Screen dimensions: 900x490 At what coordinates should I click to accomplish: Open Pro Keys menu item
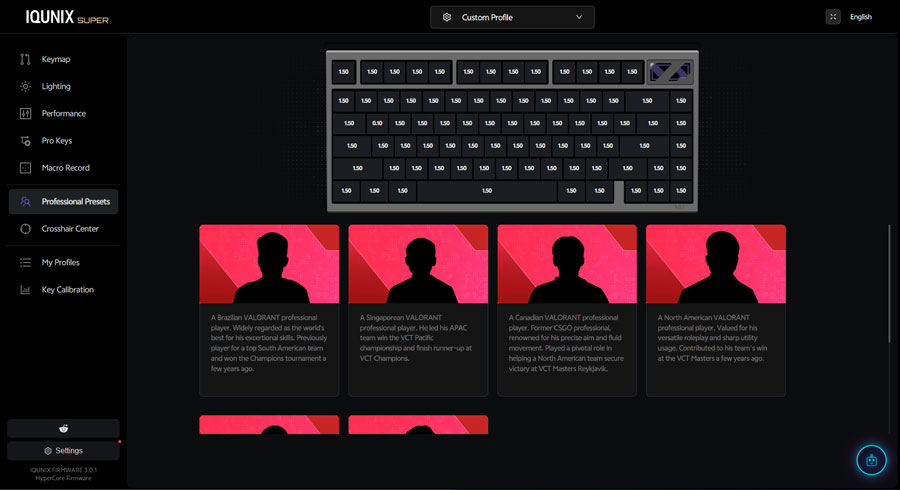(x=63, y=141)
